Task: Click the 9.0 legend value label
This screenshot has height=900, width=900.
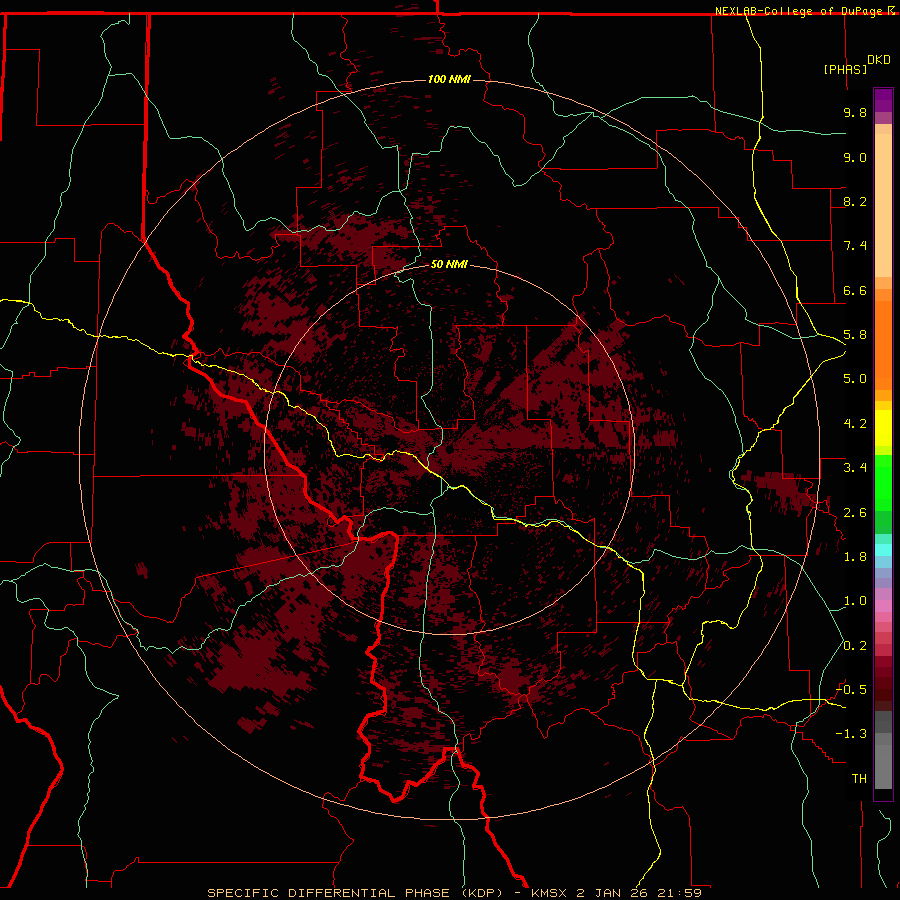Action: 855,157
